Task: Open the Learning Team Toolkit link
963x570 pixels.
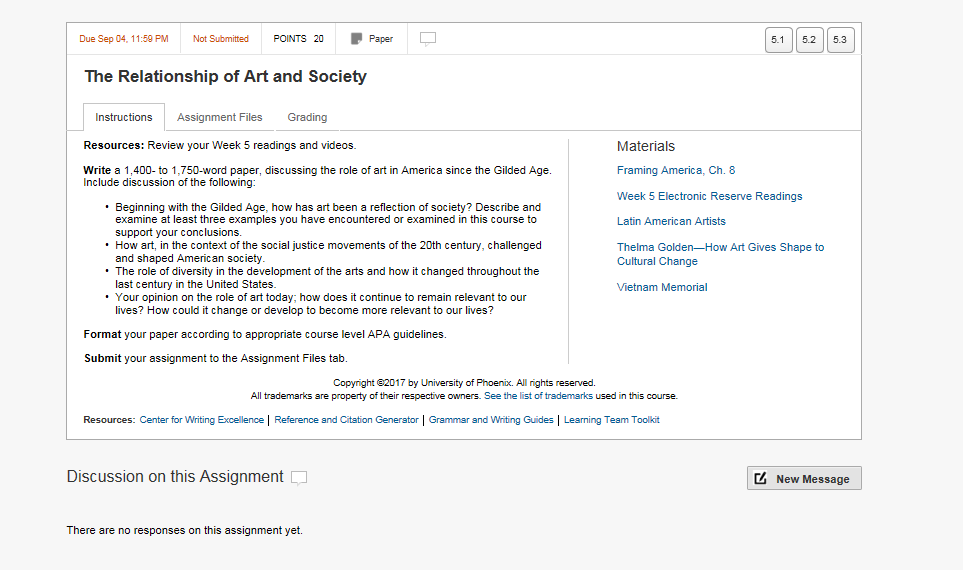Action: pyautogui.click(x=612, y=420)
